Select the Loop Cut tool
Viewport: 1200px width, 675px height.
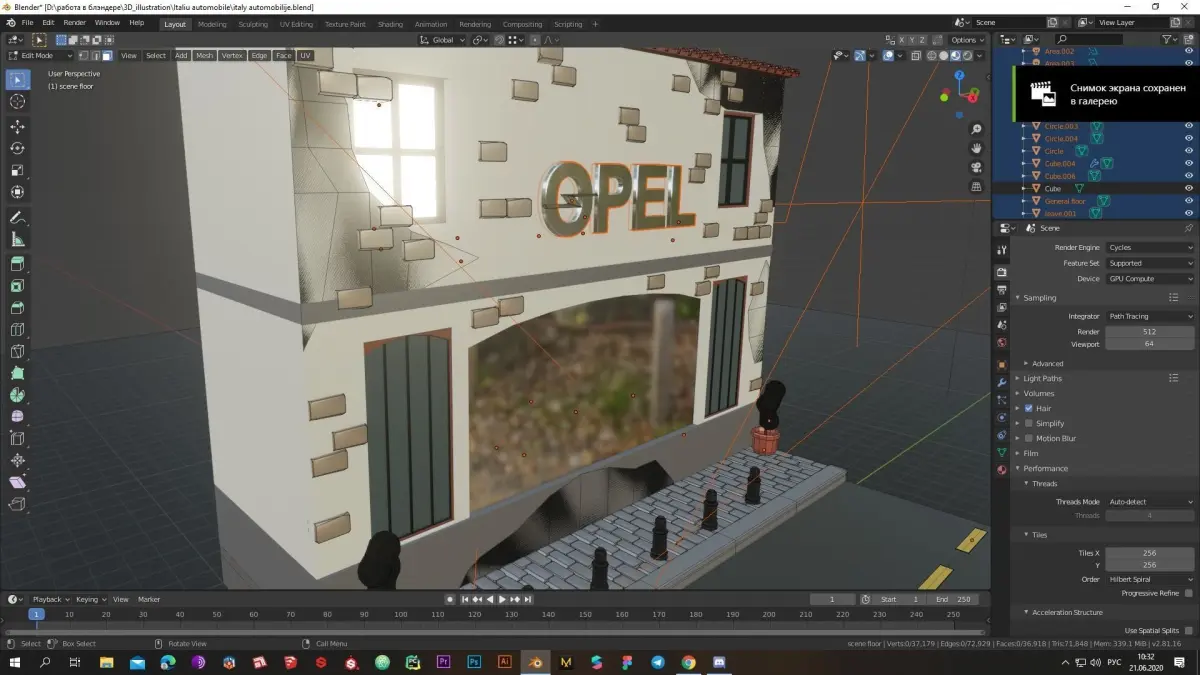pyautogui.click(x=17, y=330)
